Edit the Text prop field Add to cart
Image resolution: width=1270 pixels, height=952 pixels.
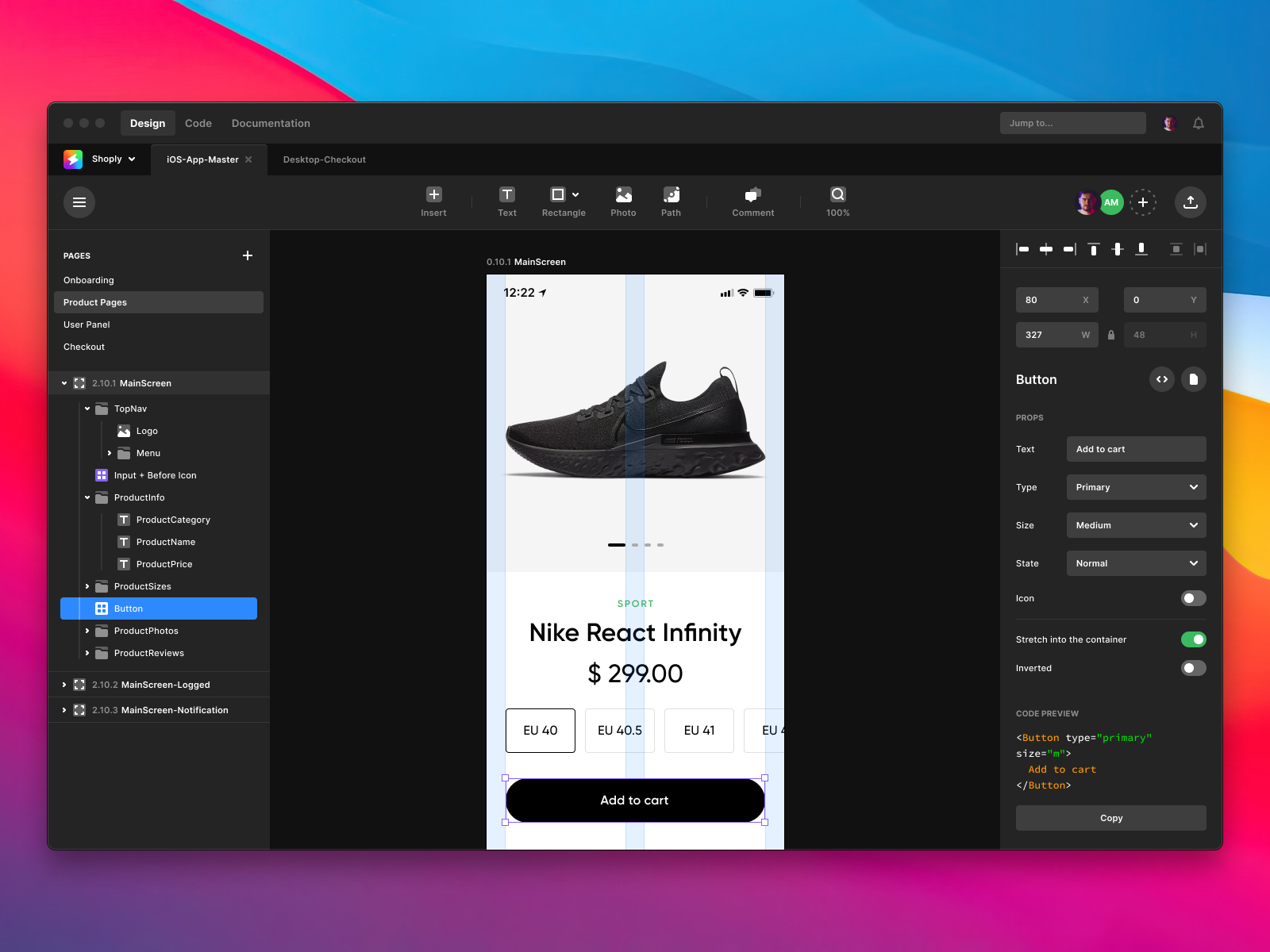1137,449
